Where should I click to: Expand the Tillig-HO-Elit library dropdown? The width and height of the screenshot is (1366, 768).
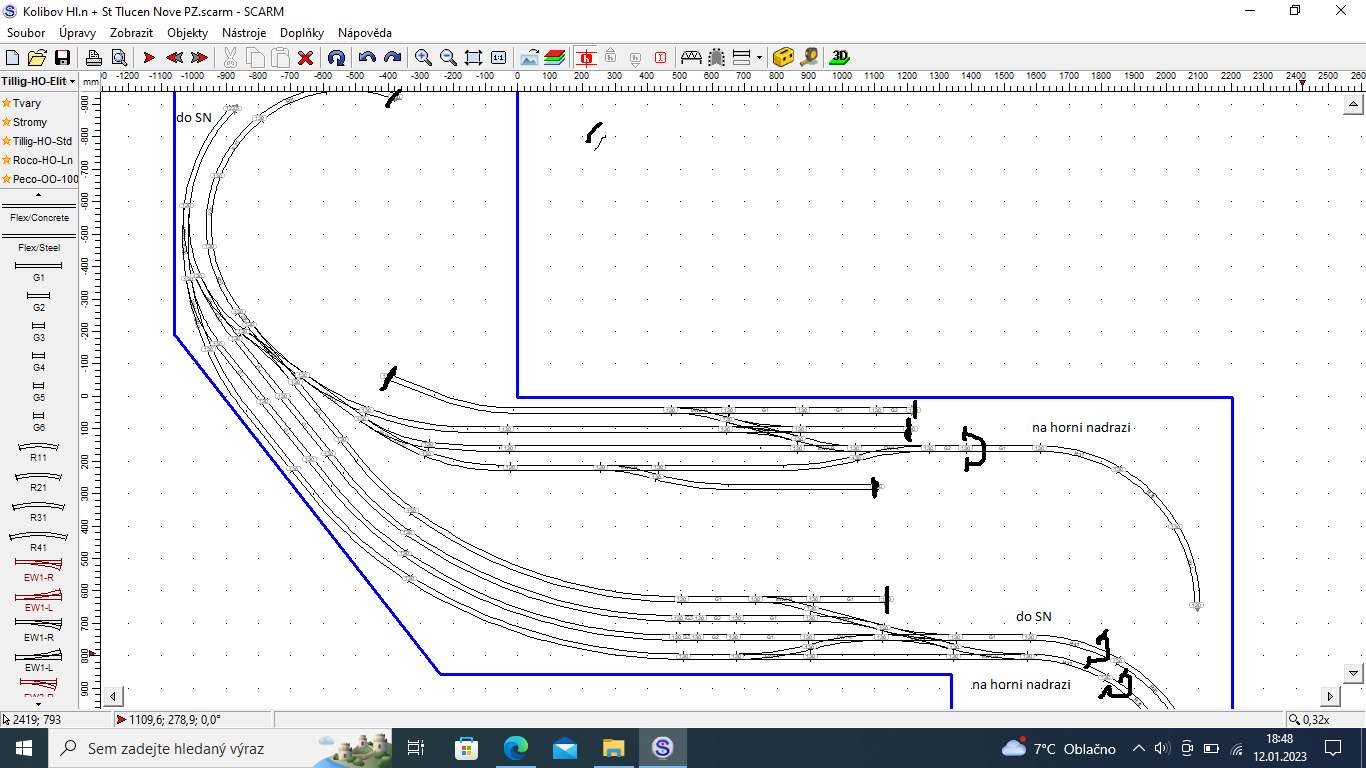(x=39, y=81)
